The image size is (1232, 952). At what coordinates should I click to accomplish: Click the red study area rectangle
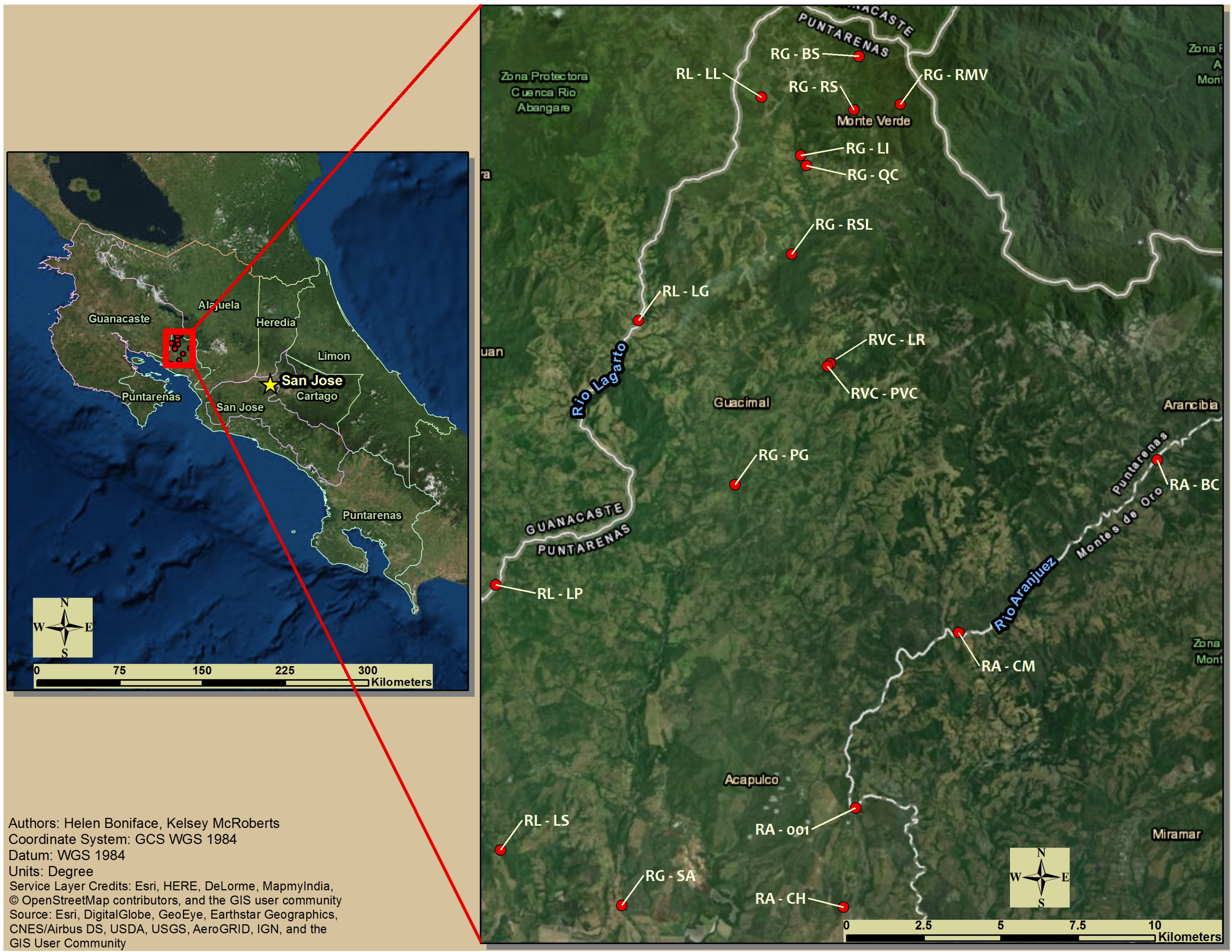(x=179, y=348)
